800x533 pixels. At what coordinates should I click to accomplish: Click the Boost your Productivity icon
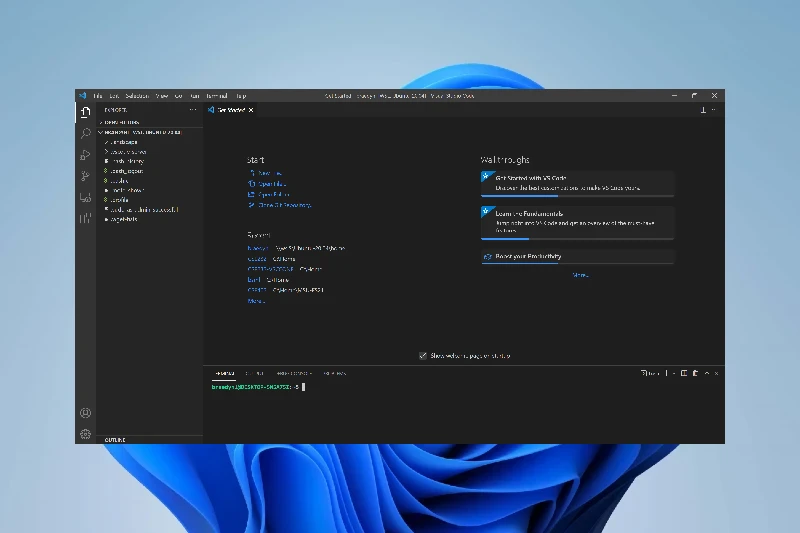[x=487, y=257]
